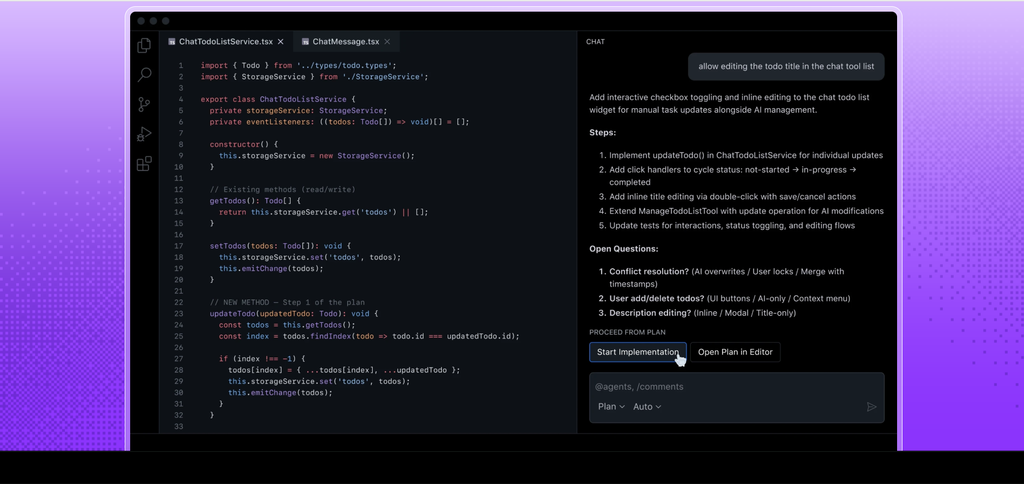Screen dimensions: 1024x484
Task: Click 'Description editing?' question text
Action: [x=650, y=313]
